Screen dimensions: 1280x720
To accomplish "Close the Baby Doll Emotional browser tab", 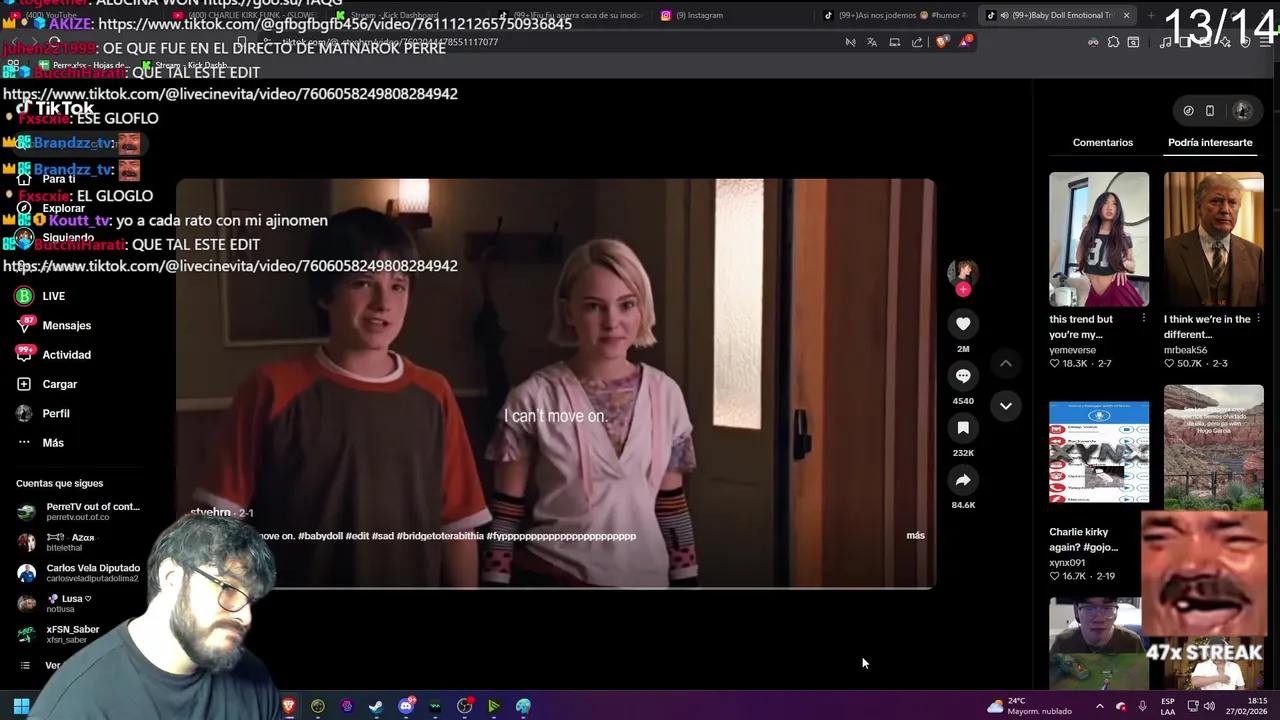I will click(1126, 15).
